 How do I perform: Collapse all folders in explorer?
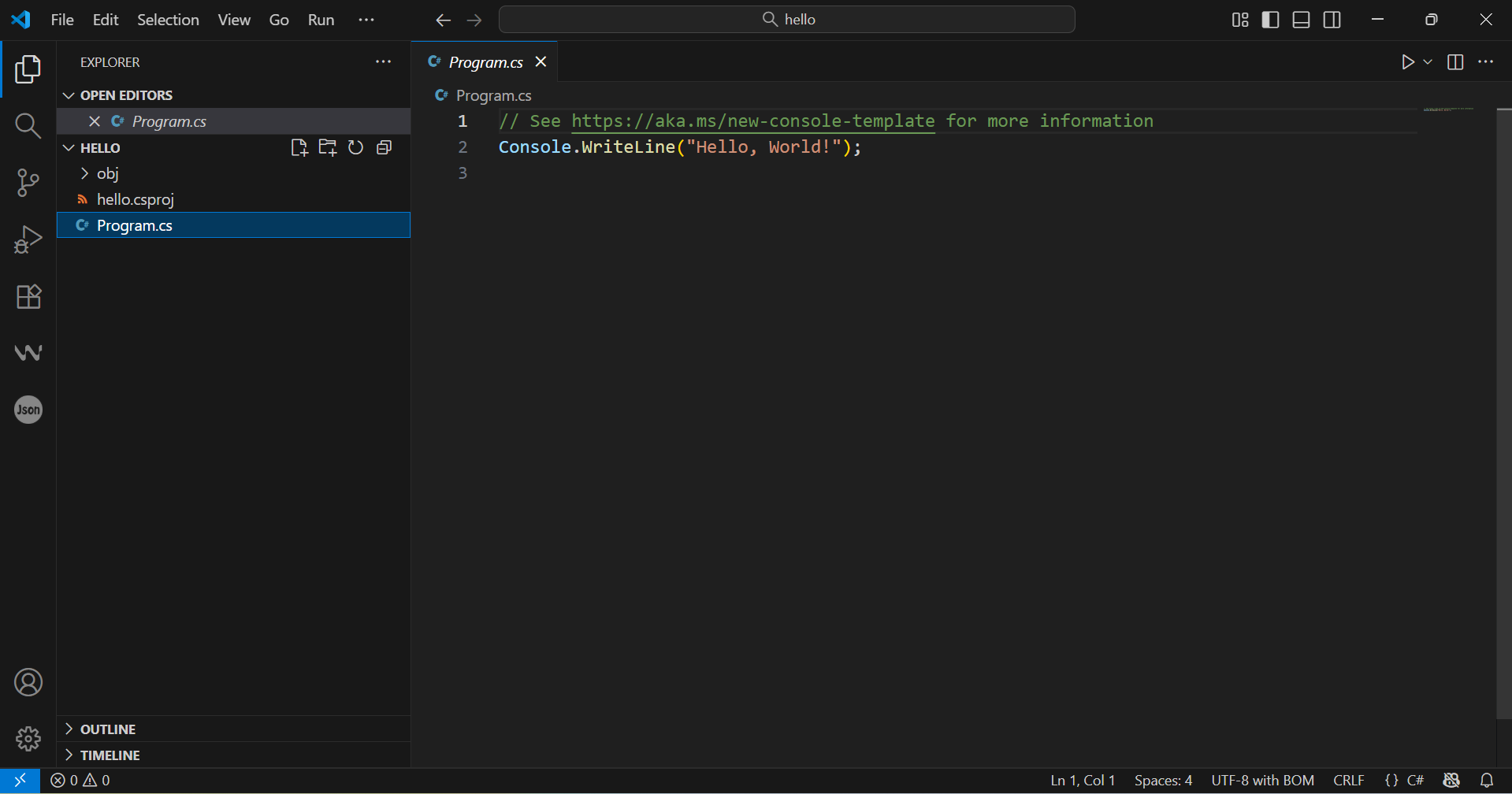coord(385,147)
